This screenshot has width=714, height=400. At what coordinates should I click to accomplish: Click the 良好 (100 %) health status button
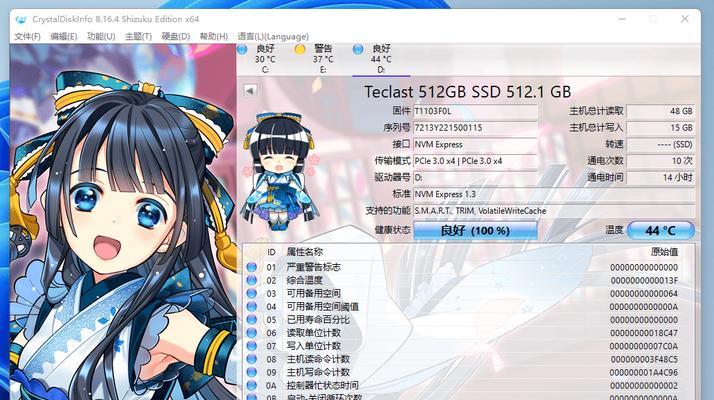[x=475, y=231]
